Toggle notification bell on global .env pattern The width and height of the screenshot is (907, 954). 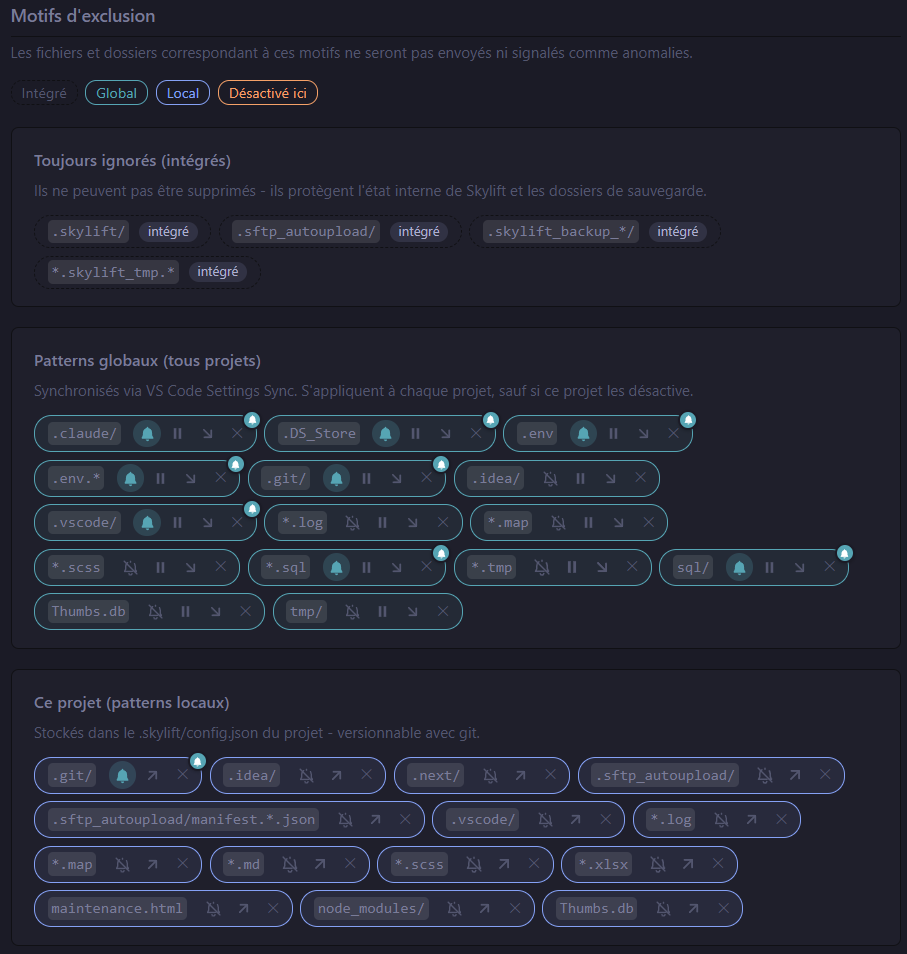point(583,434)
